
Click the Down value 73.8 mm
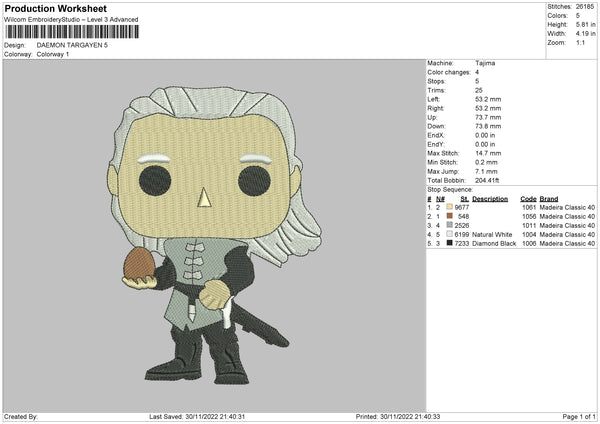point(488,126)
